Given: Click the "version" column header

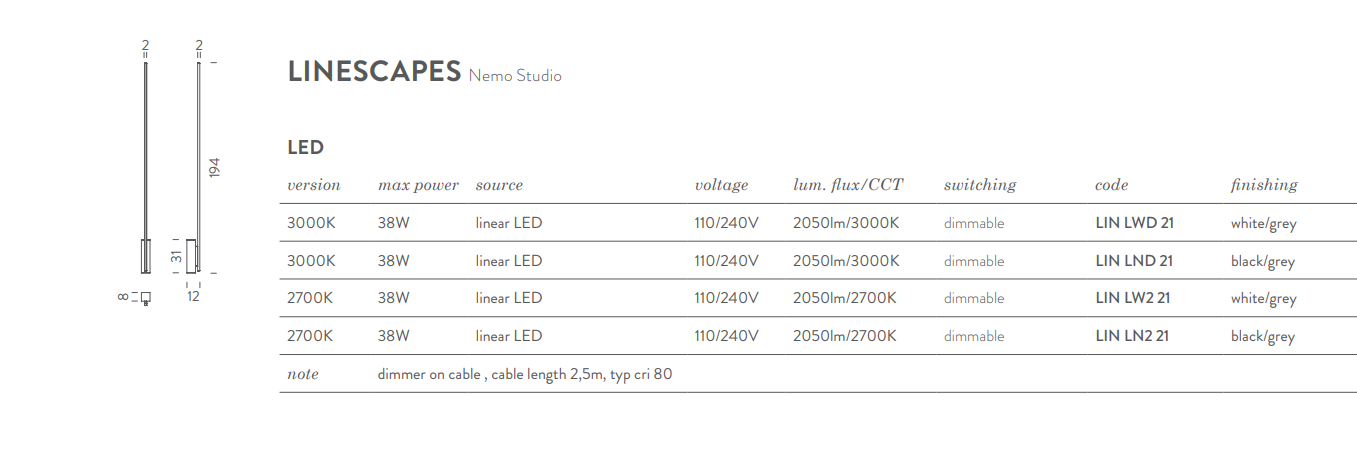Looking at the screenshot, I should (314, 185).
